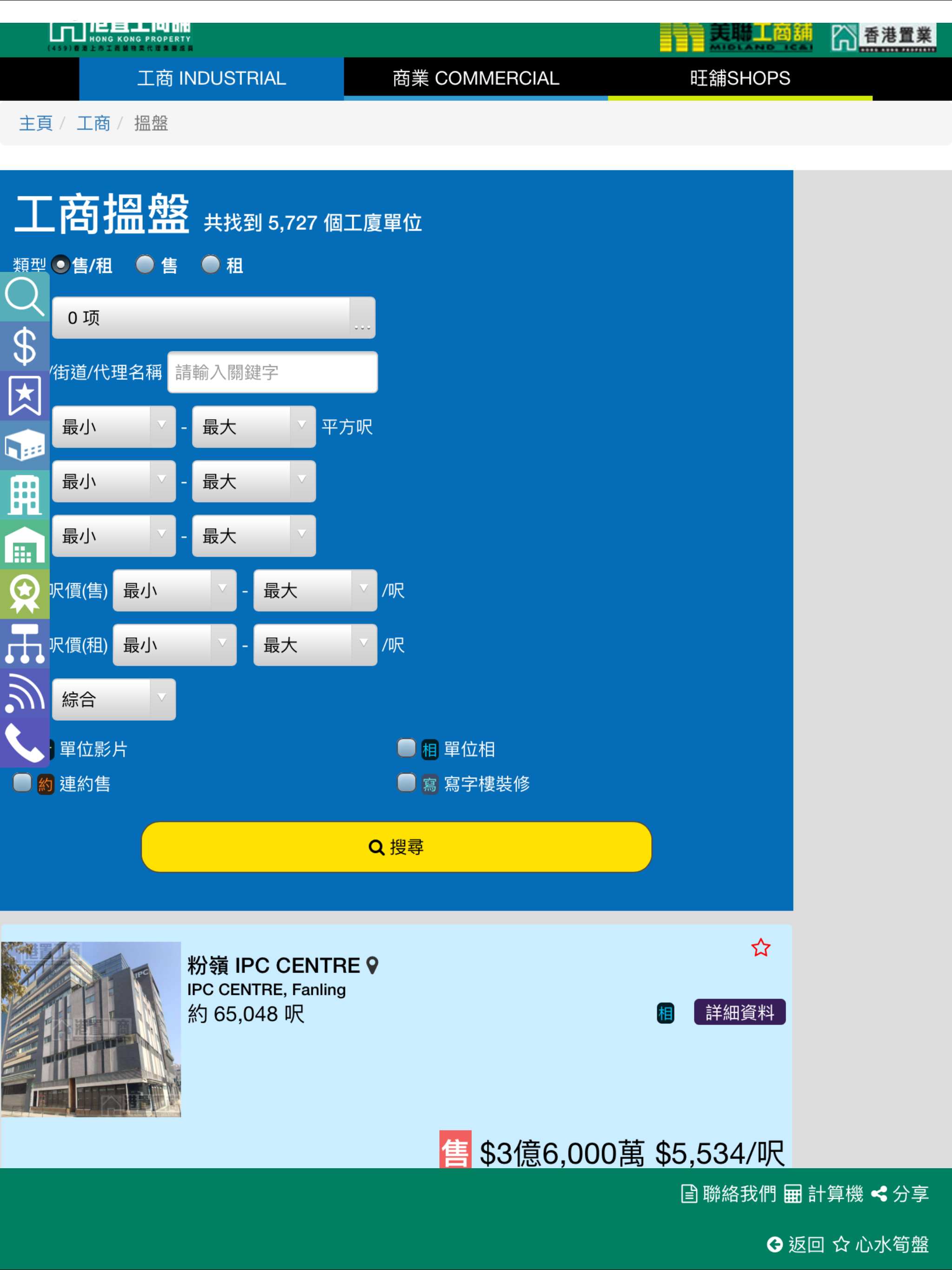Open the magnifier search icon in sidebar
The height and width of the screenshot is (1270, 952).
pyautogui.click(x=25, y=297)
